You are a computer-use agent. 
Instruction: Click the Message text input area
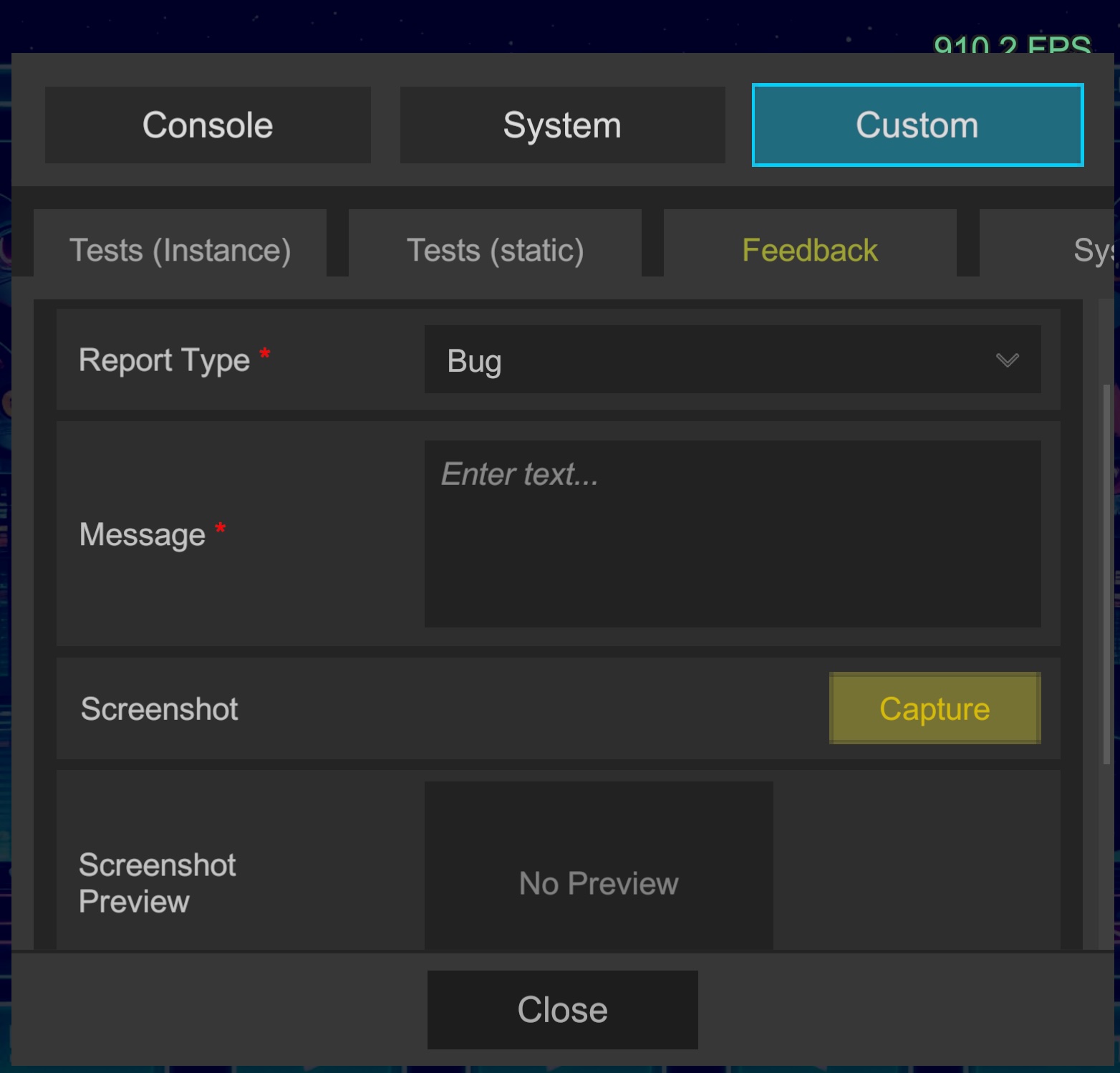pyautogui.click(x=732, y=534)
